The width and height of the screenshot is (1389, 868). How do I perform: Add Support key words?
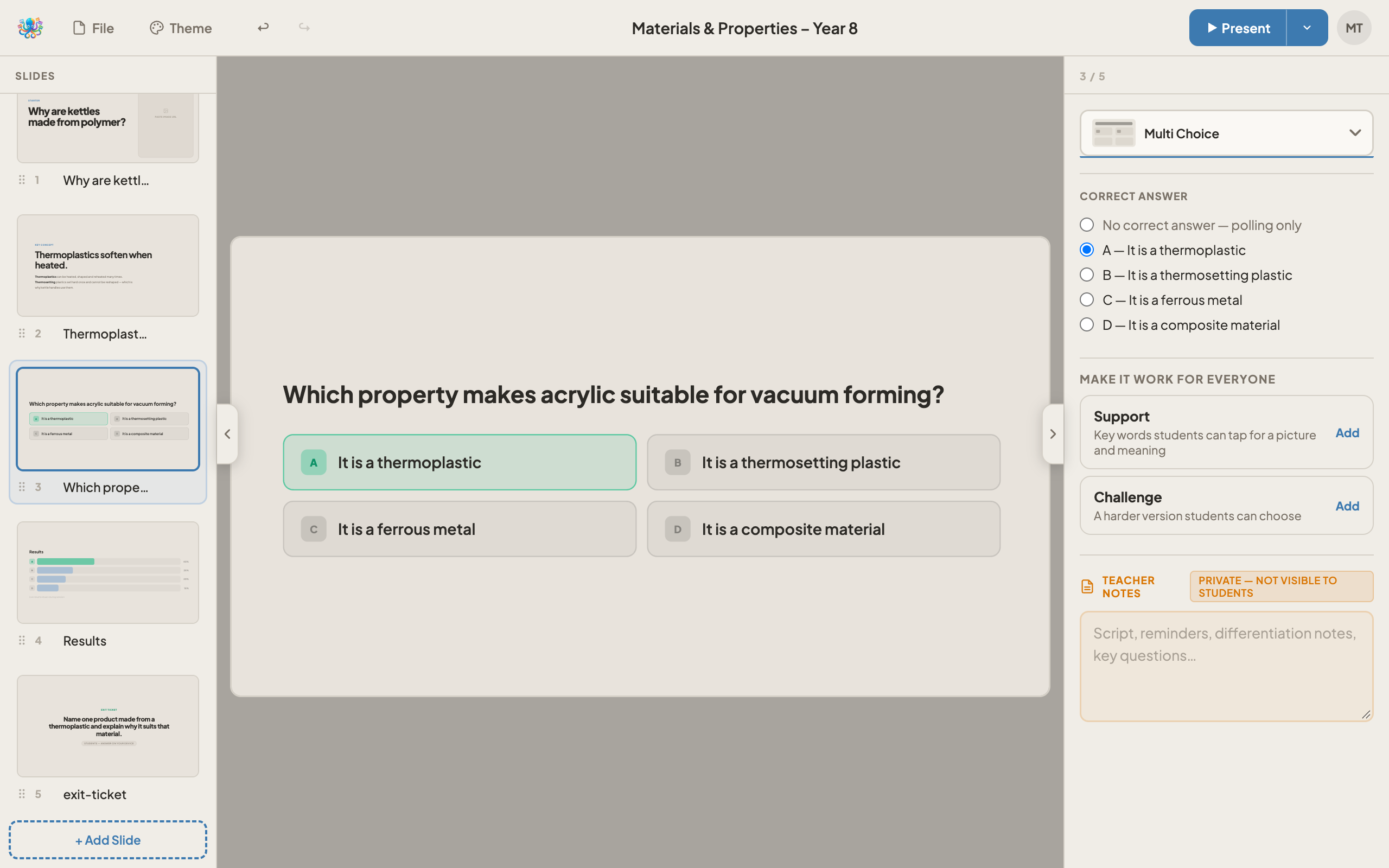pyautogui.click(x=1347, y=433)
